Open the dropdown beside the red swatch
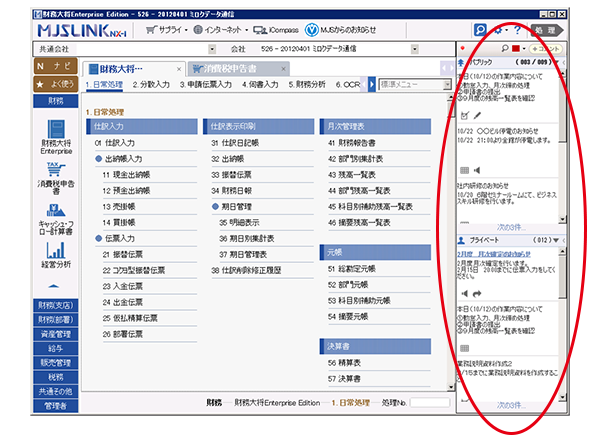 (524, 49)
